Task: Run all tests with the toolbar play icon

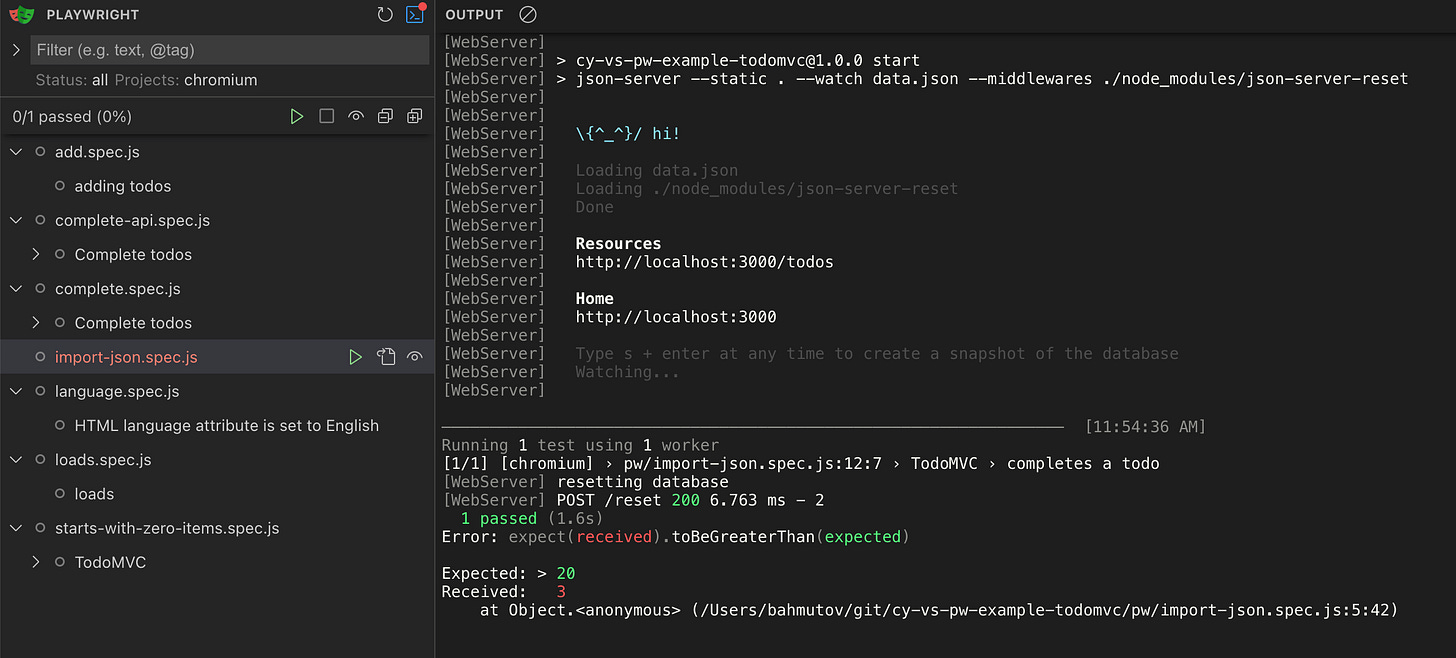Action: point(297,117)
